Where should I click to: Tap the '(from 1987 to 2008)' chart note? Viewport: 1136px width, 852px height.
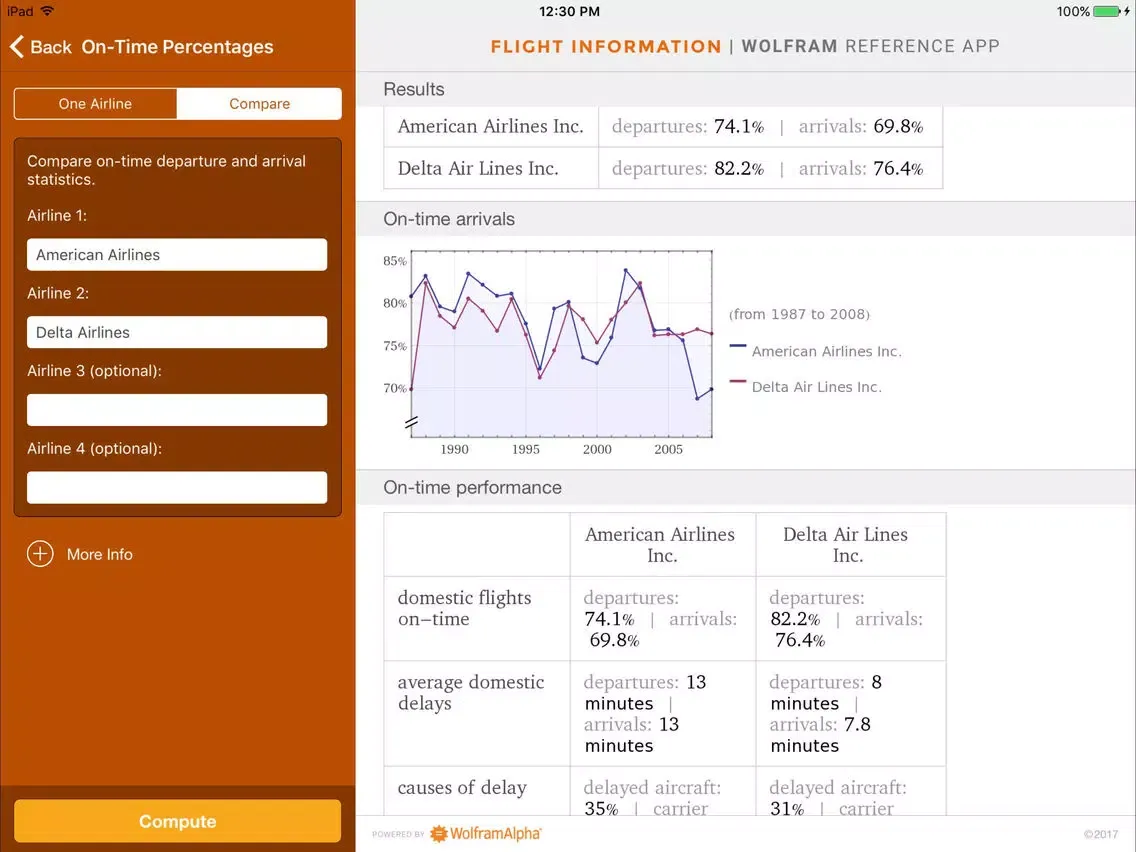(799, 314)
